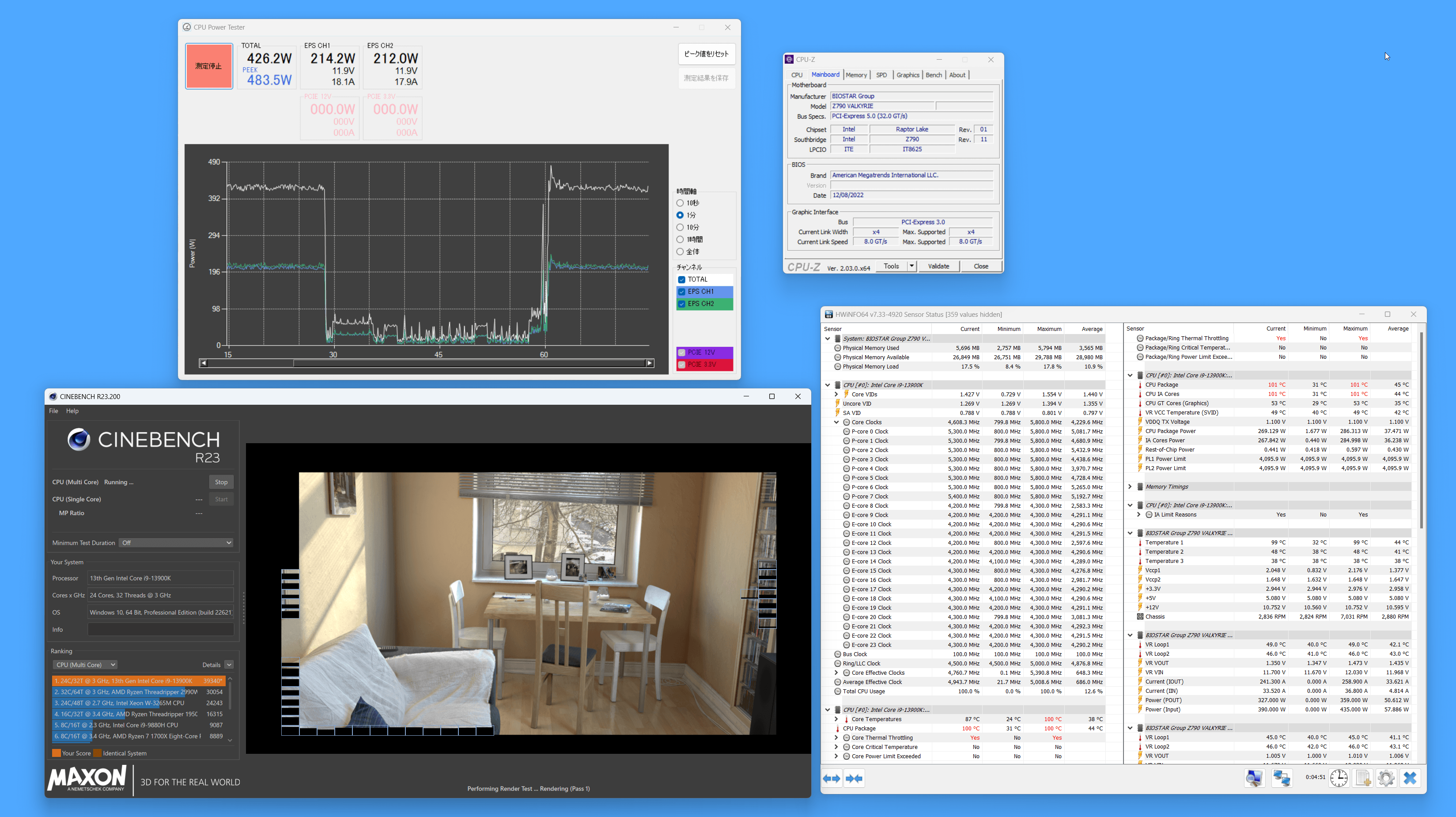Expand Core Effective Clocks row
This screenshot has width=1456, height=817.
point(836,673)
